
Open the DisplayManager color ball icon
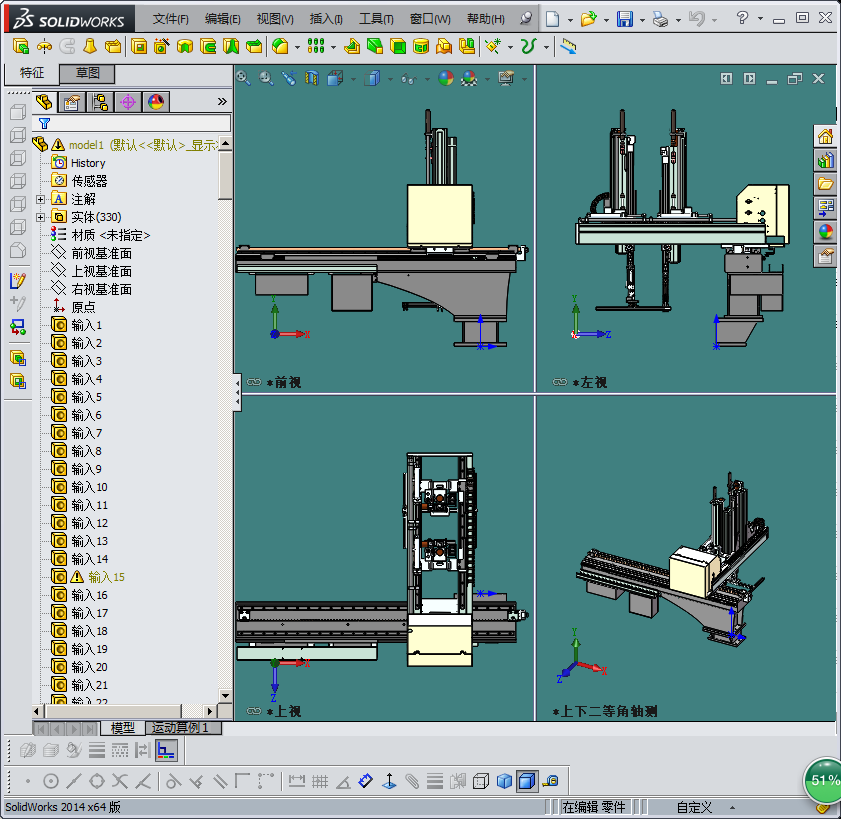click(155, 101)
